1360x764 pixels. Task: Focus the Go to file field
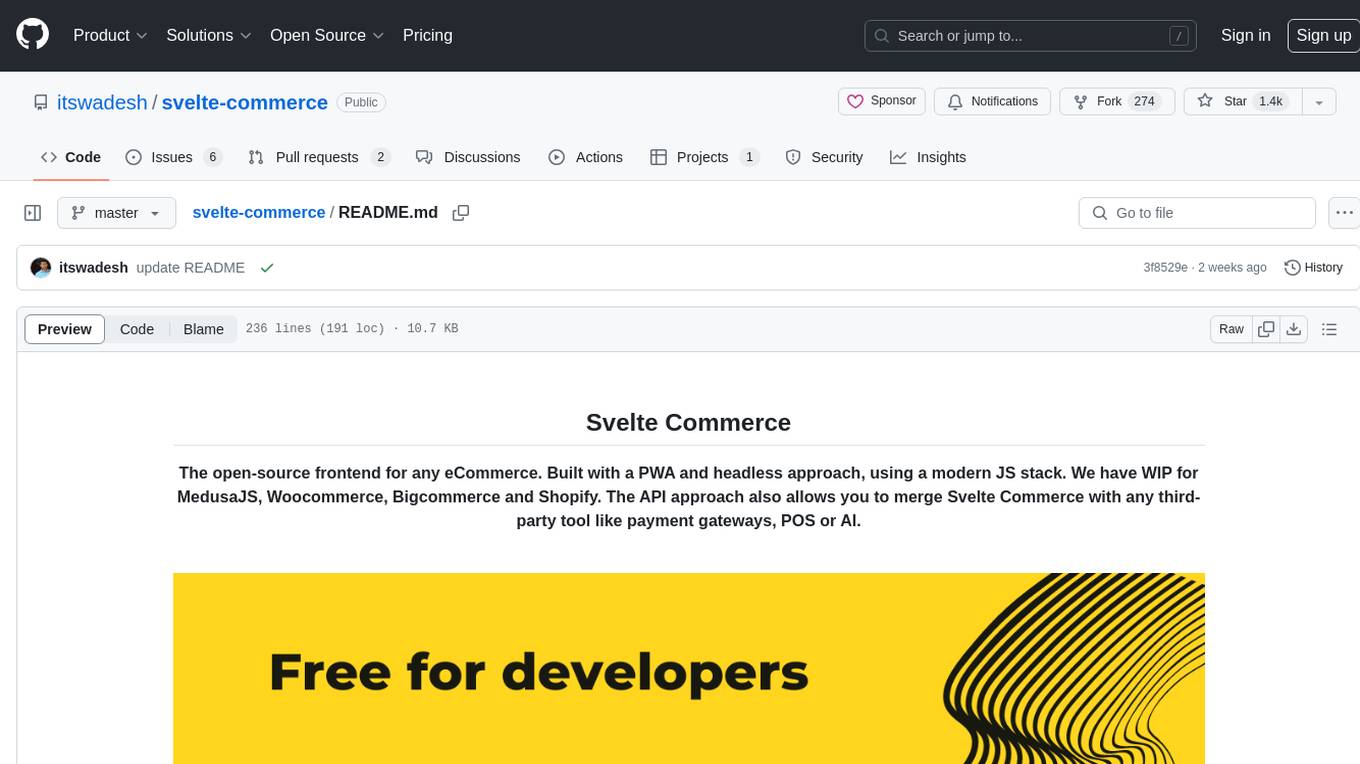tap(1197, 213)
